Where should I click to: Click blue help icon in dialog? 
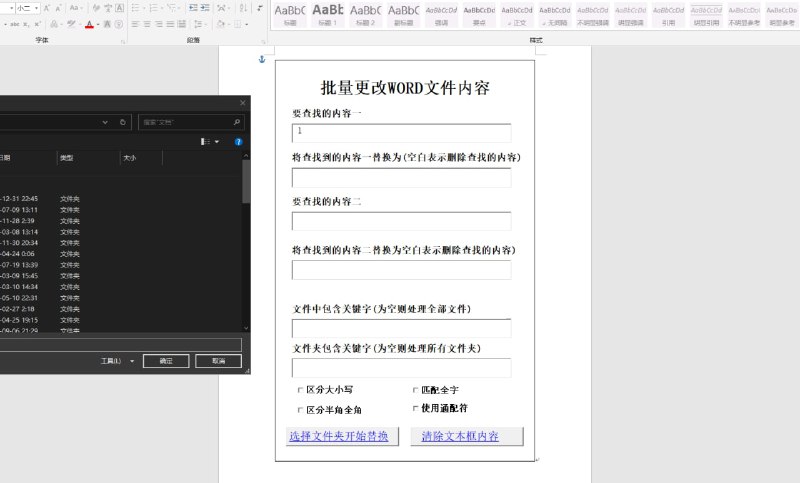click(x=238, y=142)
